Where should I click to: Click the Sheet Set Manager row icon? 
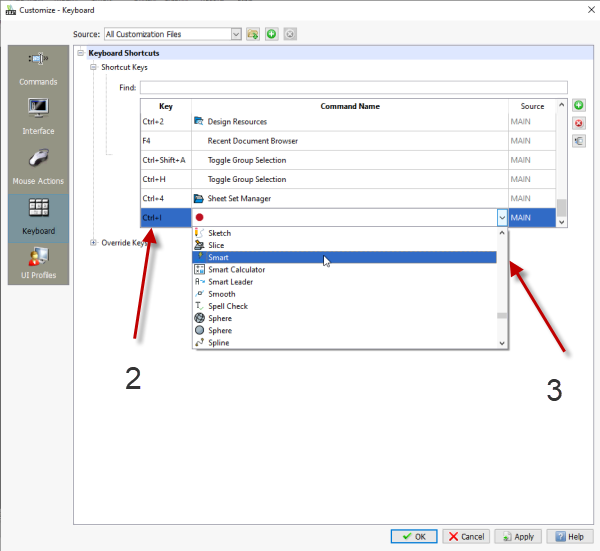pyautogui.click(x=199, y=198)
